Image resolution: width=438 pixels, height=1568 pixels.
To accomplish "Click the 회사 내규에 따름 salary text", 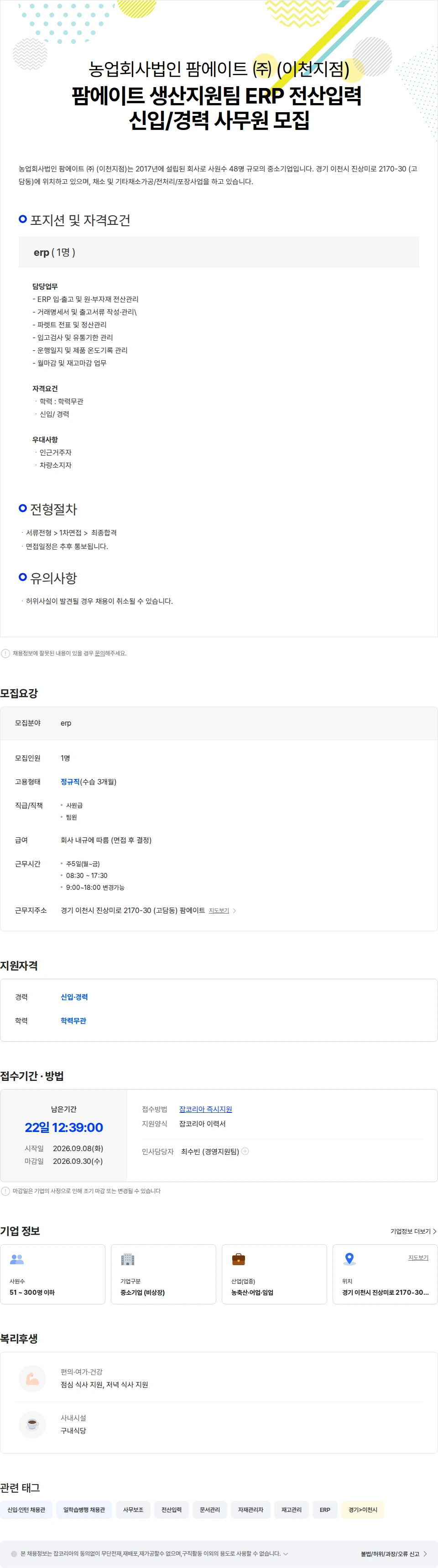I will (x=106, y=840).
